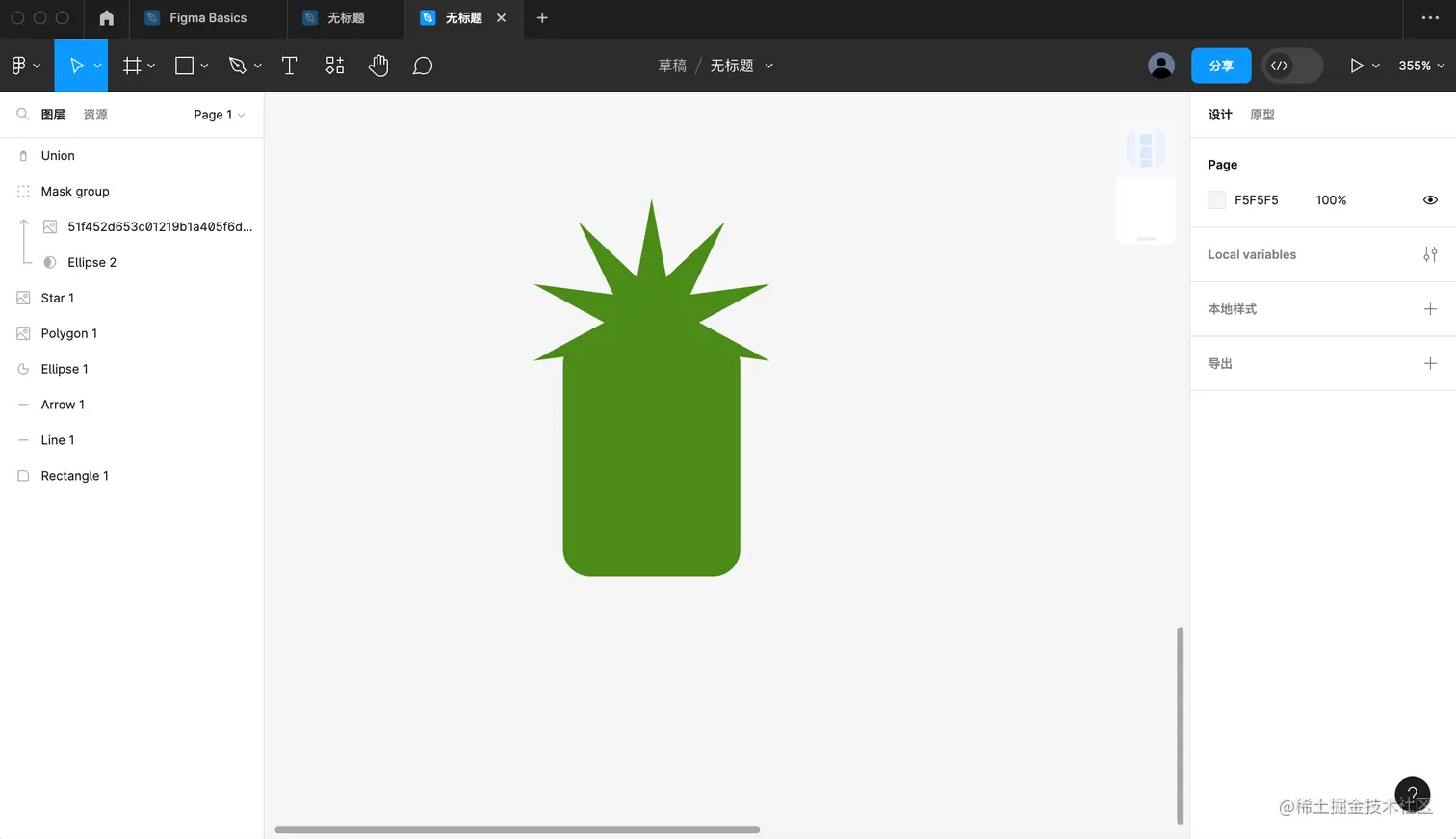Select the Line 1 layer
1456x839 pixels.
pyautogui.click(x=132, y=440)
